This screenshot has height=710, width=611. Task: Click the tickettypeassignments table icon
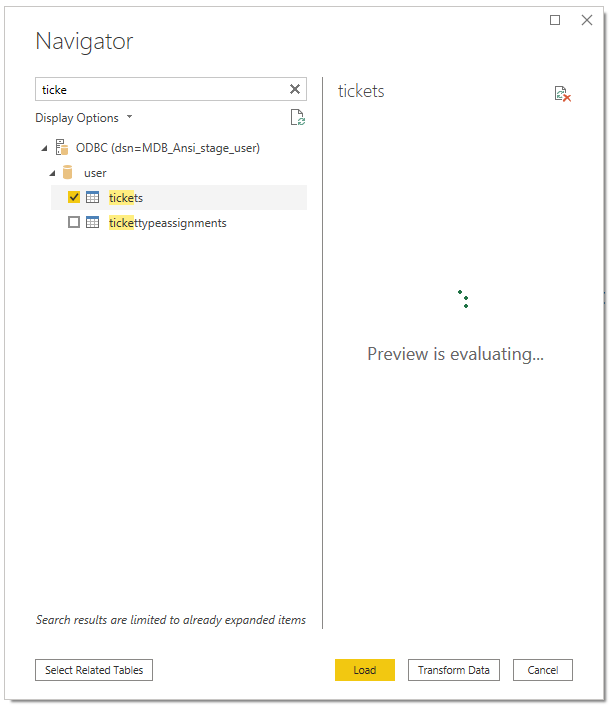(x=92, y=223)
